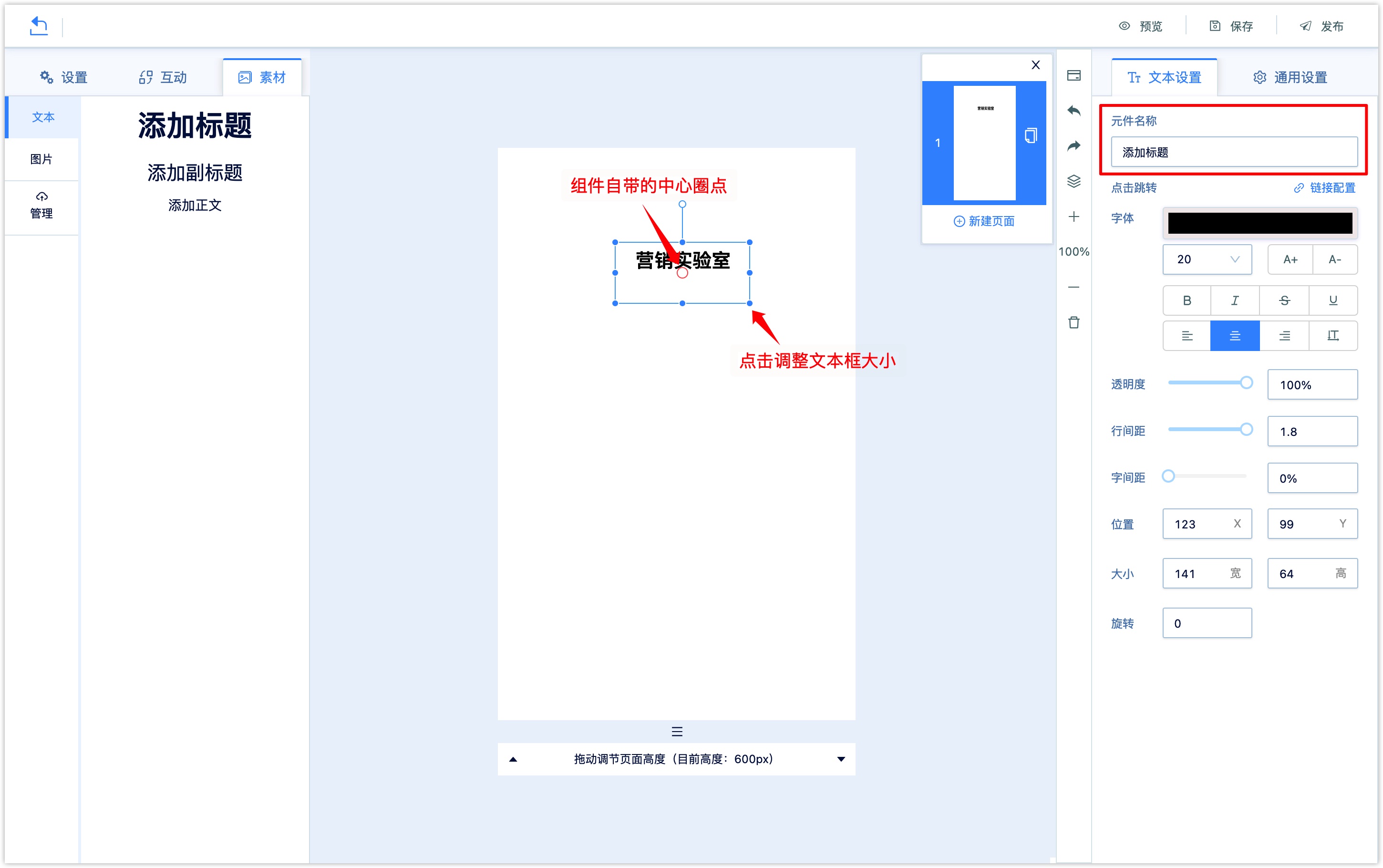Toggle bold formatting
This screenshot has width=1383, height=868.
click(1187, 300)
